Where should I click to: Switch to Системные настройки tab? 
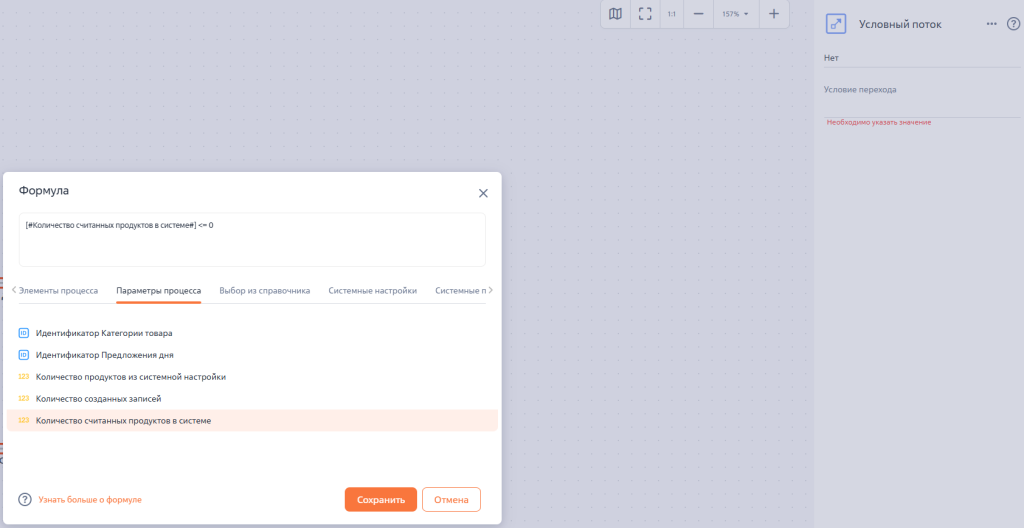372,291
